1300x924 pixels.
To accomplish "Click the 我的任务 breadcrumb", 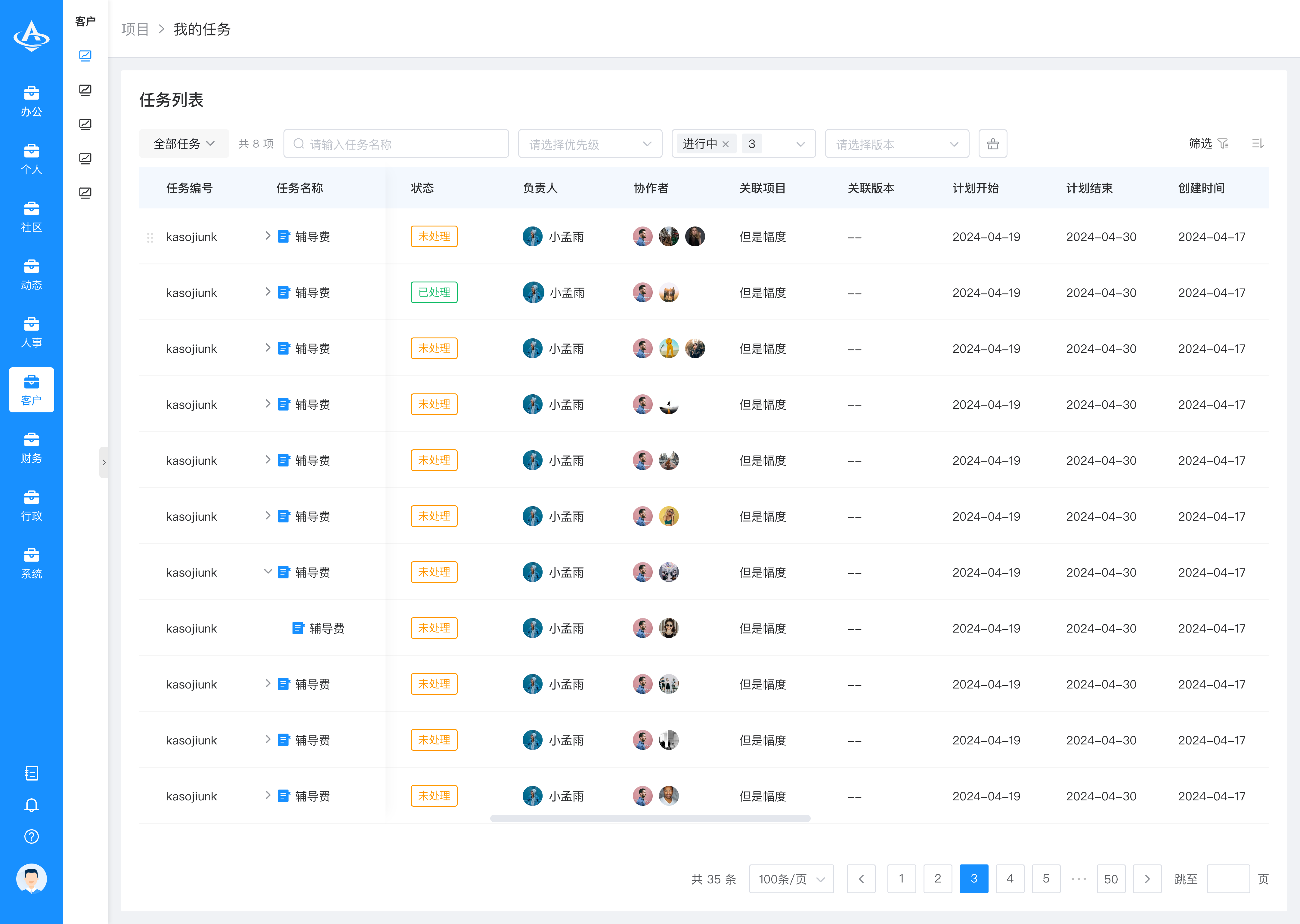I will tap(202, 29).
